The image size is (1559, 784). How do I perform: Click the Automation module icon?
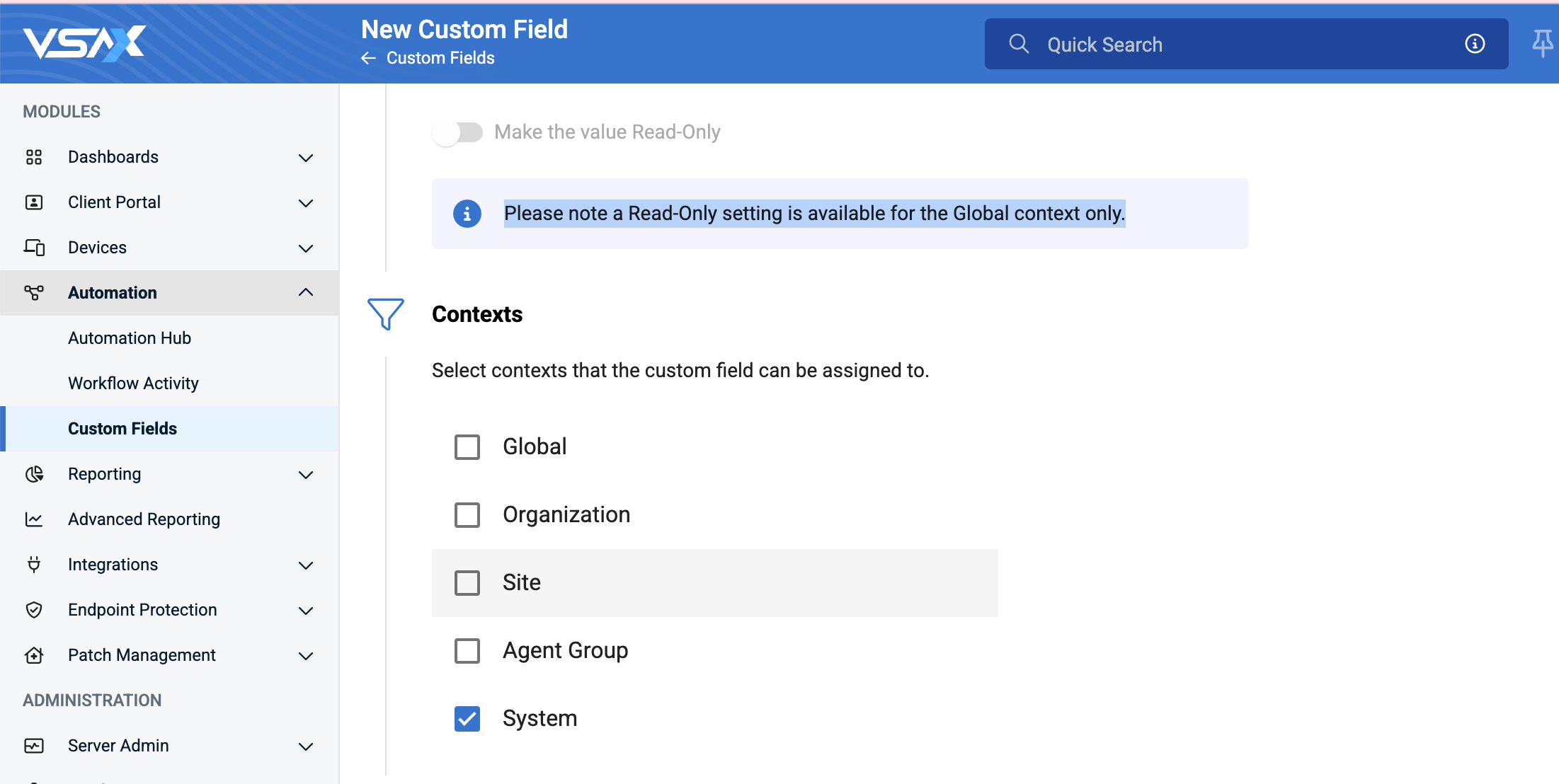coord(34,292)
